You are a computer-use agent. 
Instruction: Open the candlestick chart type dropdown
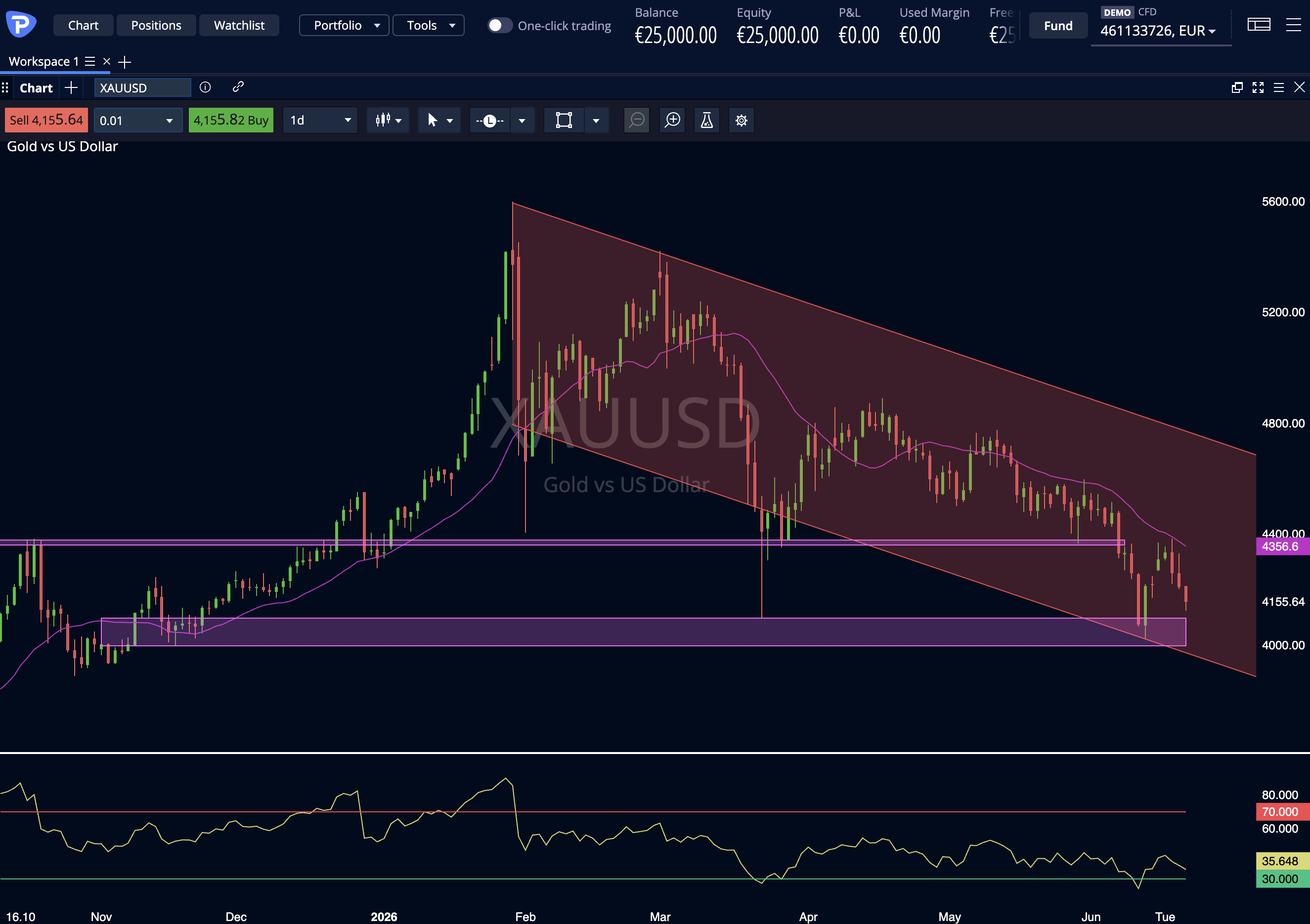388,121
